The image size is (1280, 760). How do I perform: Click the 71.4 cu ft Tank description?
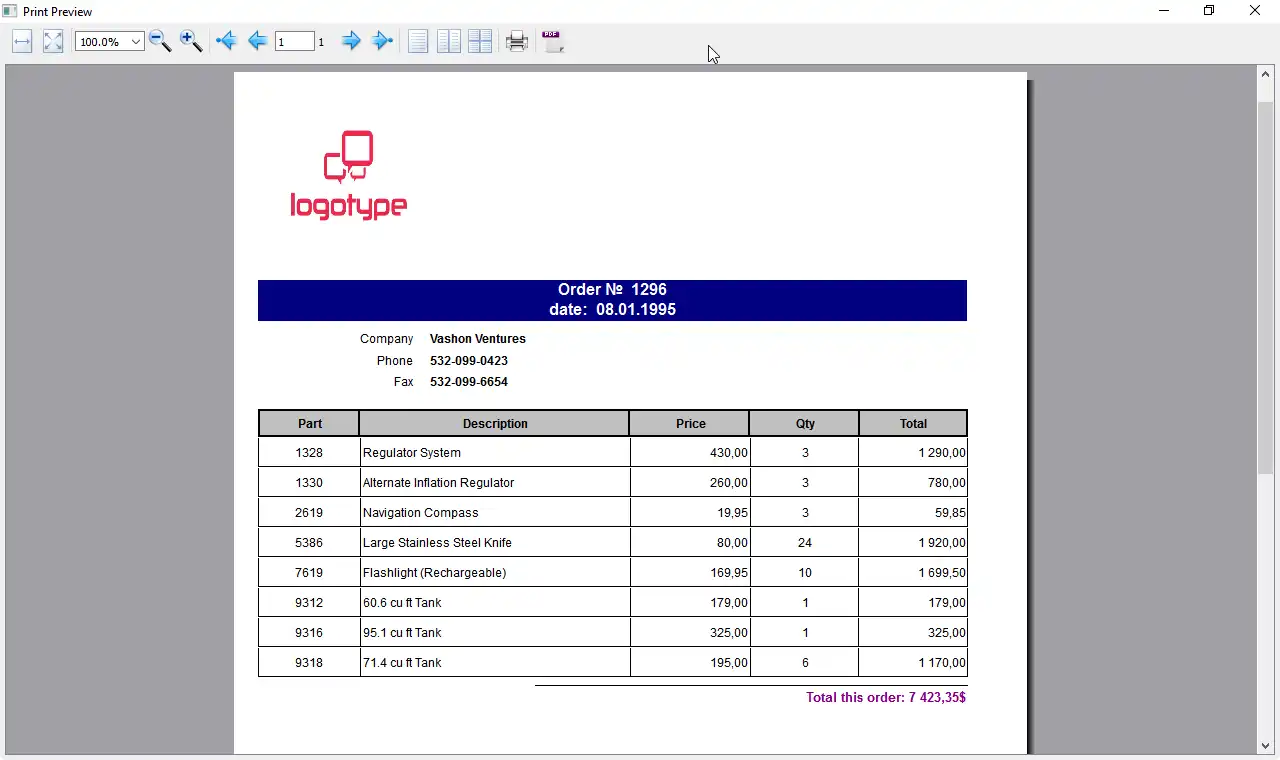tap(402, 663)
